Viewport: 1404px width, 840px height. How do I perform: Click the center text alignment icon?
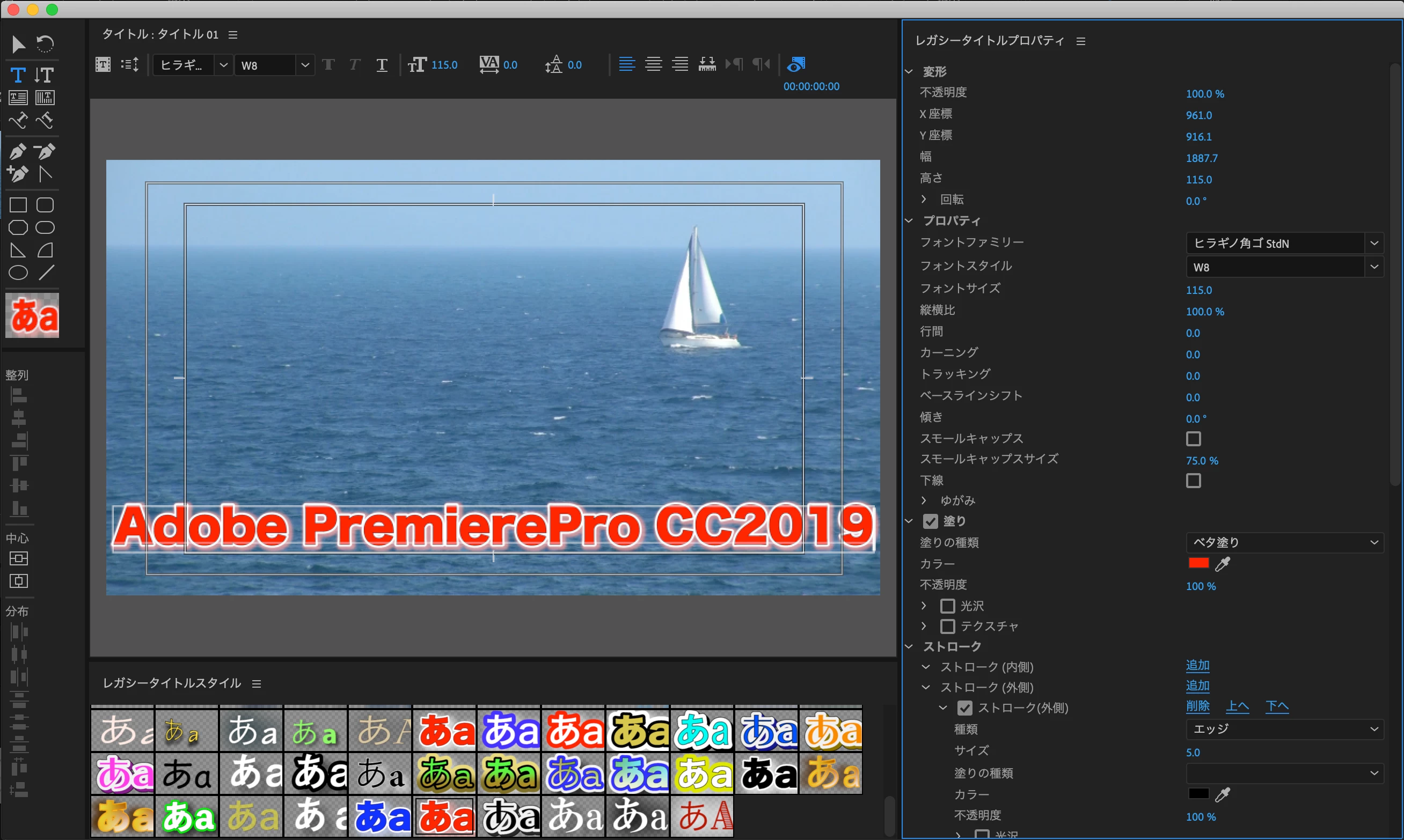pyautogui.click(x=653, y=64)
